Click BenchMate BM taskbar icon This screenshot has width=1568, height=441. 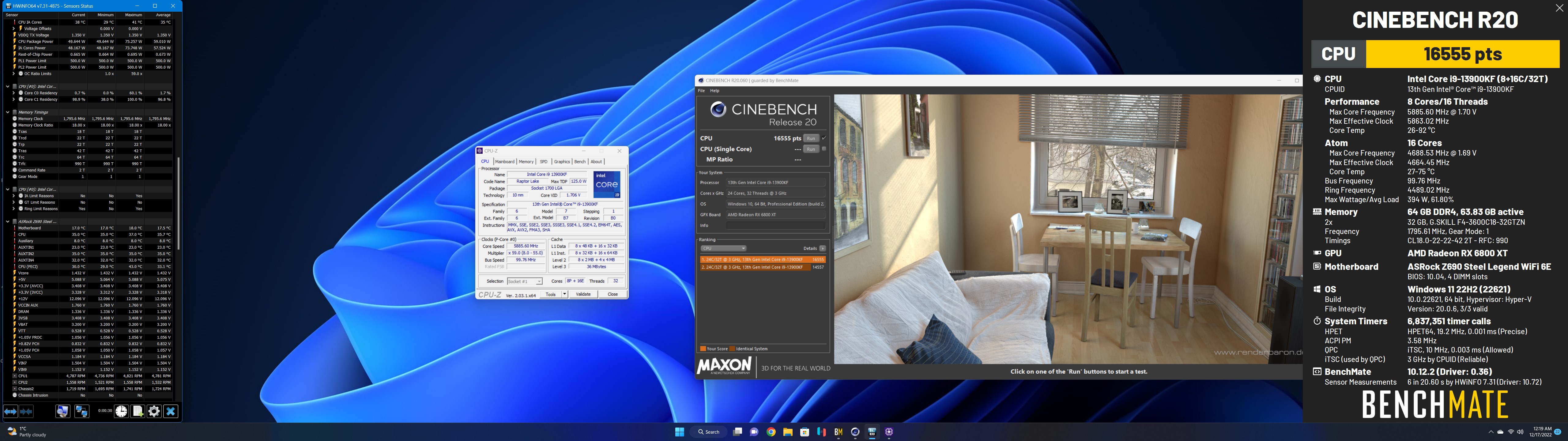pyautogui.click(x=838, y=432)
